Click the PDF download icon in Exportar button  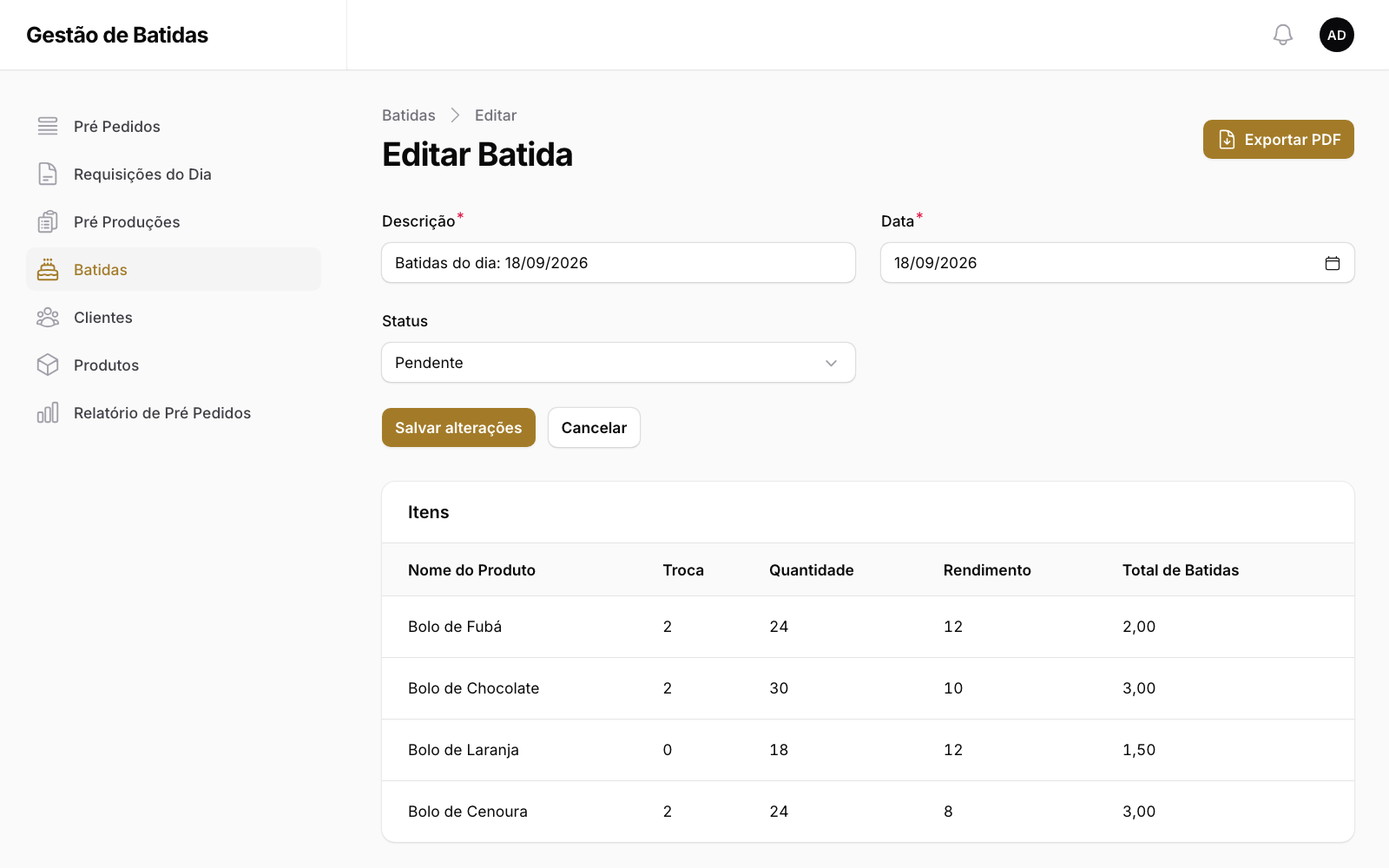(1227, 140)
